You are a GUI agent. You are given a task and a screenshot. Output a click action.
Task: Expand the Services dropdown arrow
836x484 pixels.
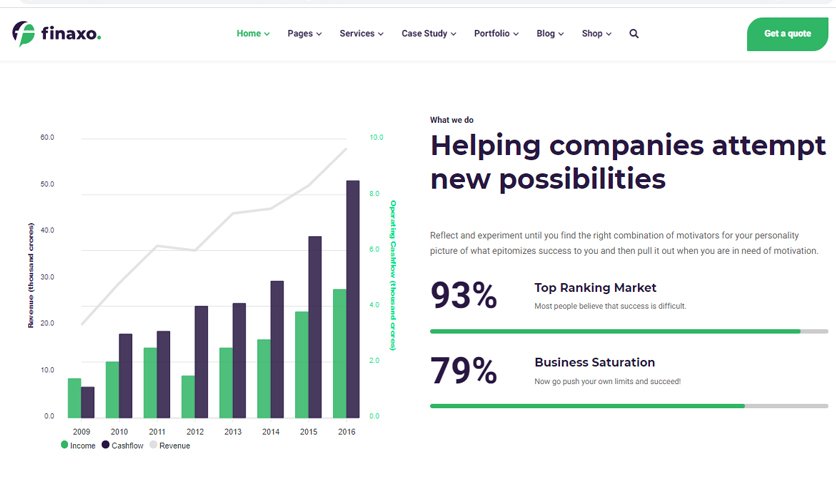coord(381,34)
